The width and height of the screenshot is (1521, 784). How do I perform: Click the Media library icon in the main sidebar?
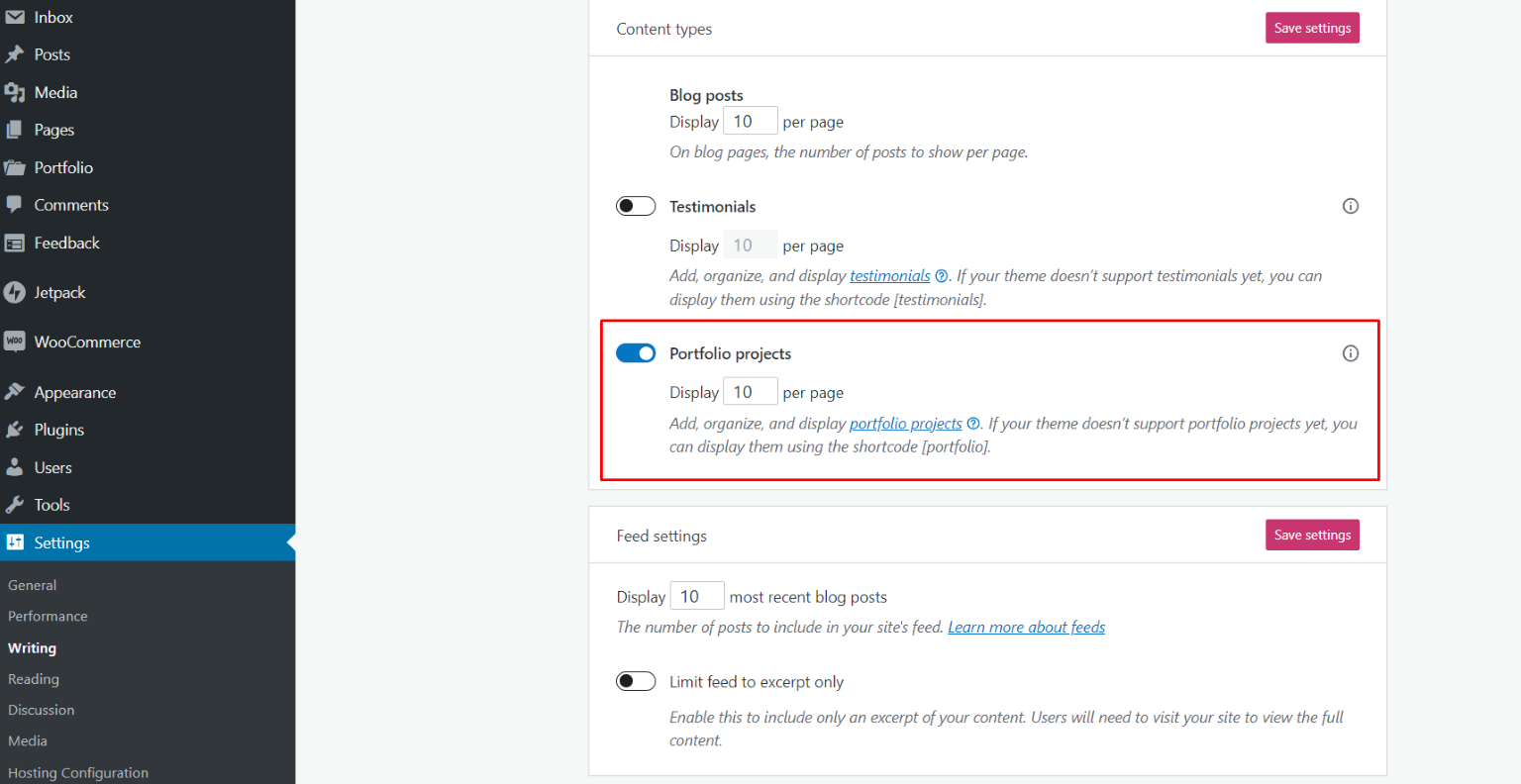pos(15,92)
